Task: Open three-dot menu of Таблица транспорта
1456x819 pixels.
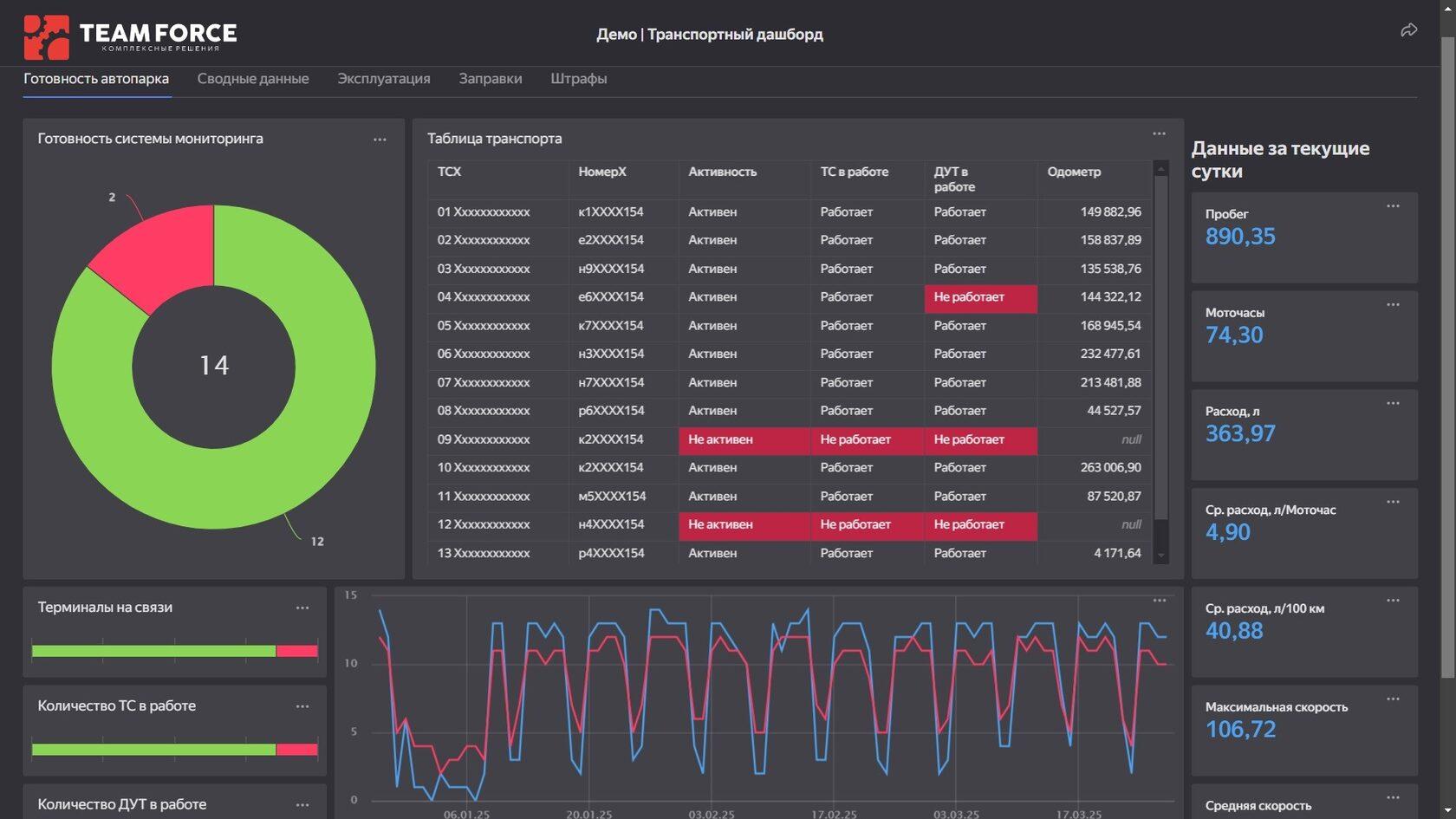Action: [1159, 134]
